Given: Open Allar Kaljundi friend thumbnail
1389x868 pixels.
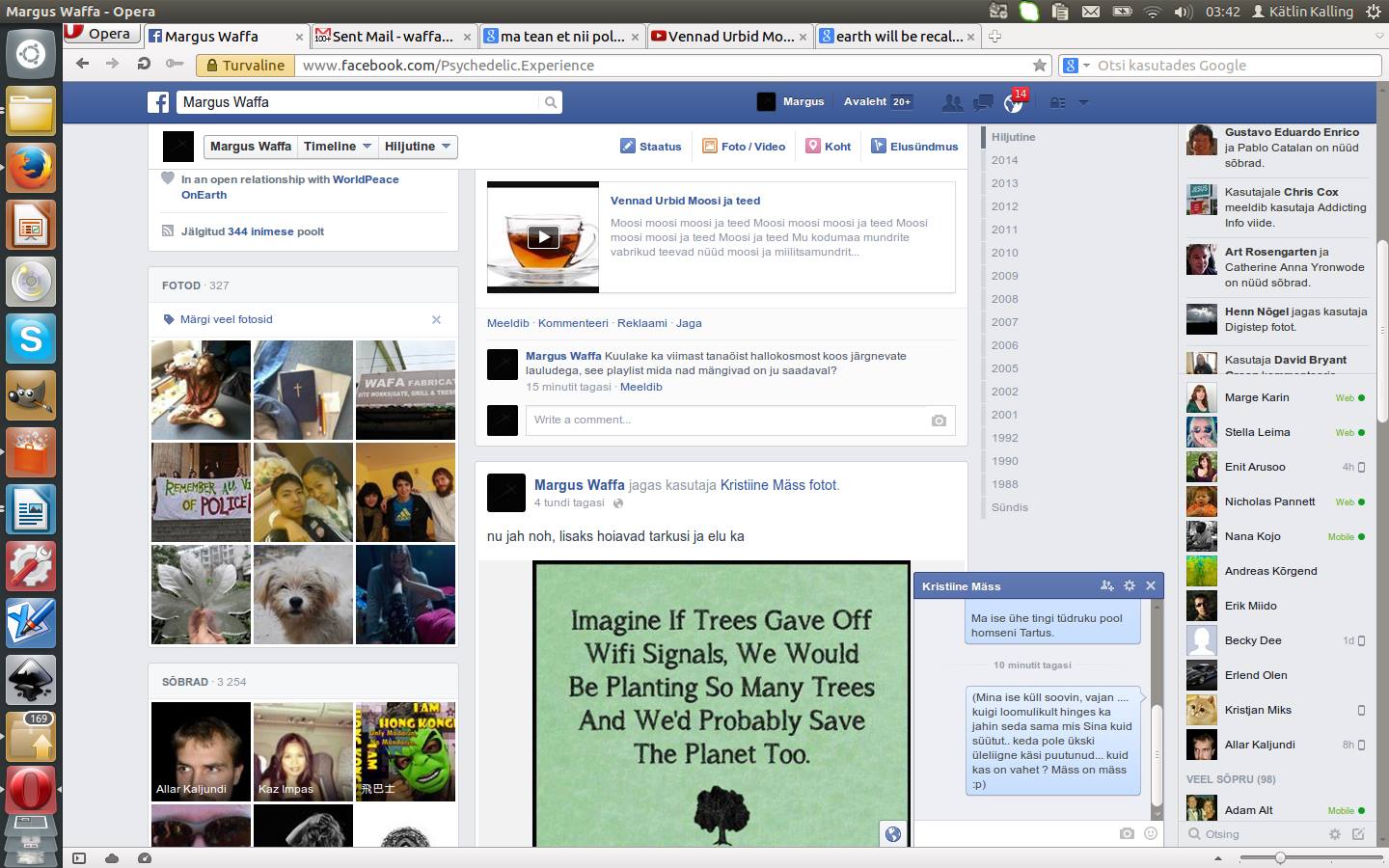Looking at the screenshot, I should [x=201, y=752].
